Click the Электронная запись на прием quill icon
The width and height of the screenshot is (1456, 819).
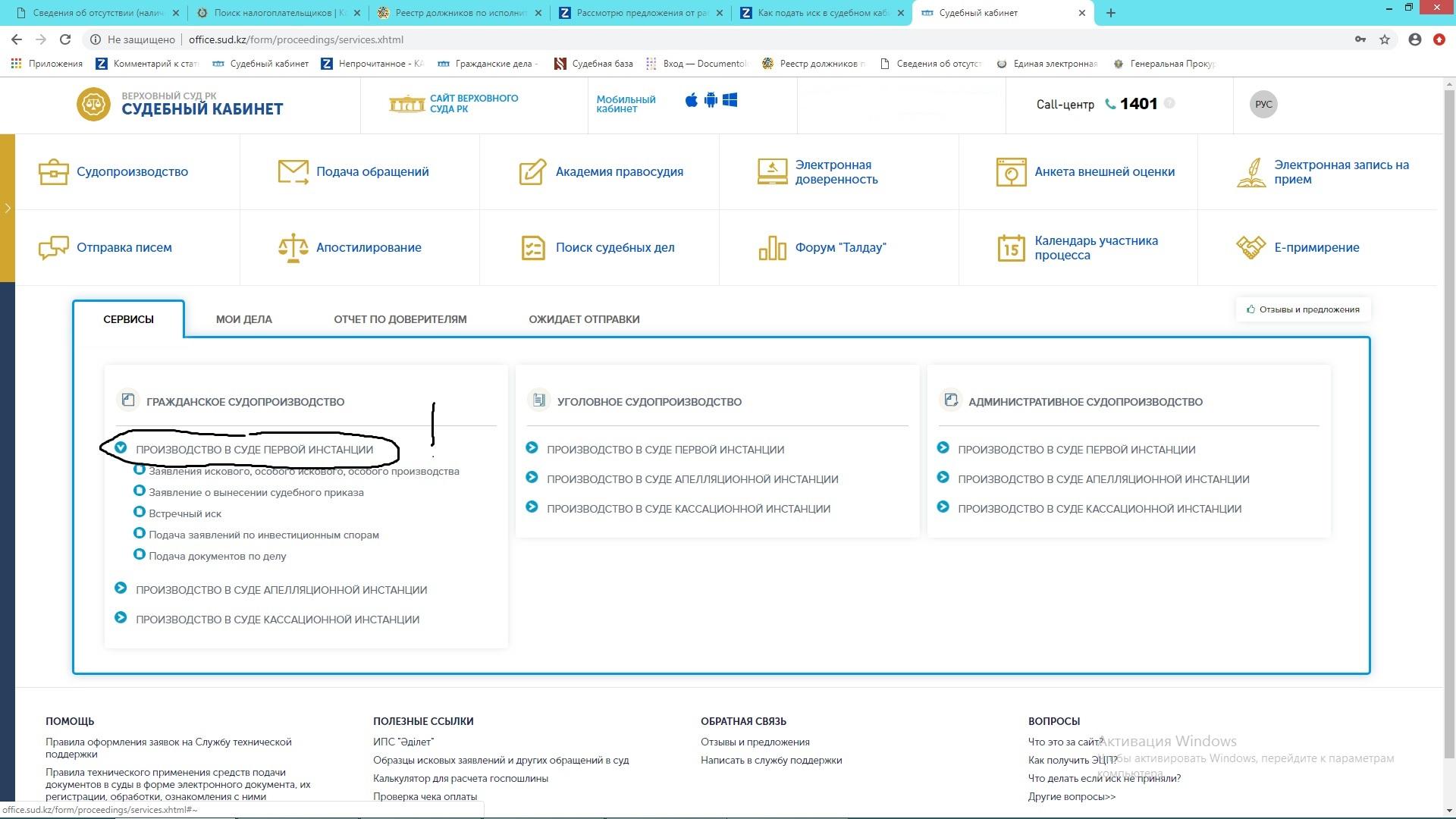(1251, 172)
